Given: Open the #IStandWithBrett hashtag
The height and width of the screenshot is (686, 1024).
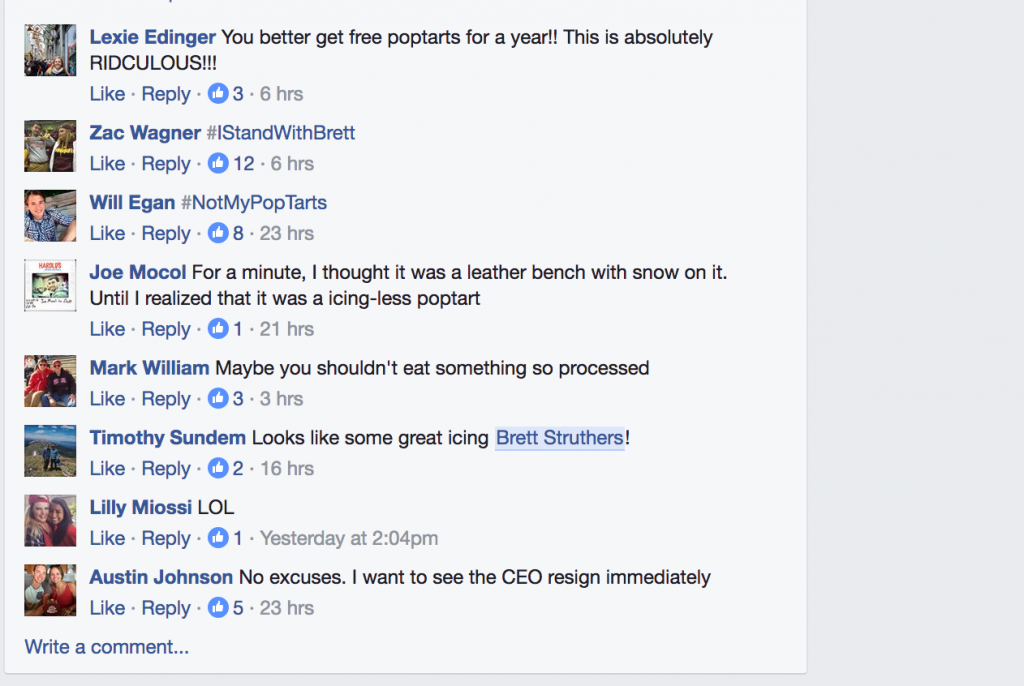Looking at the screenshot, I should tap(280, 133).
